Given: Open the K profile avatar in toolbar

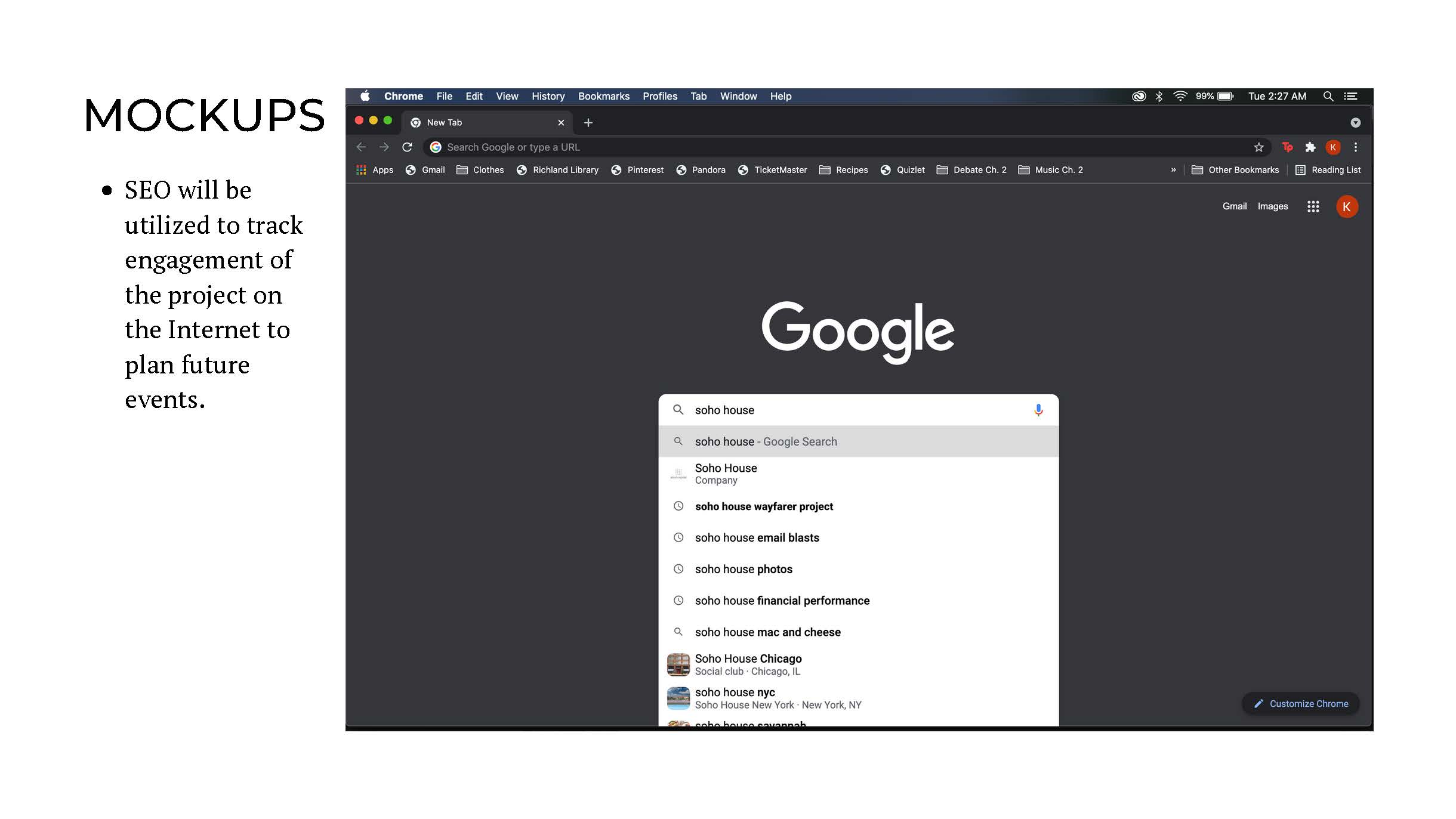Looking at the screenshot, I should (1333, 147).
